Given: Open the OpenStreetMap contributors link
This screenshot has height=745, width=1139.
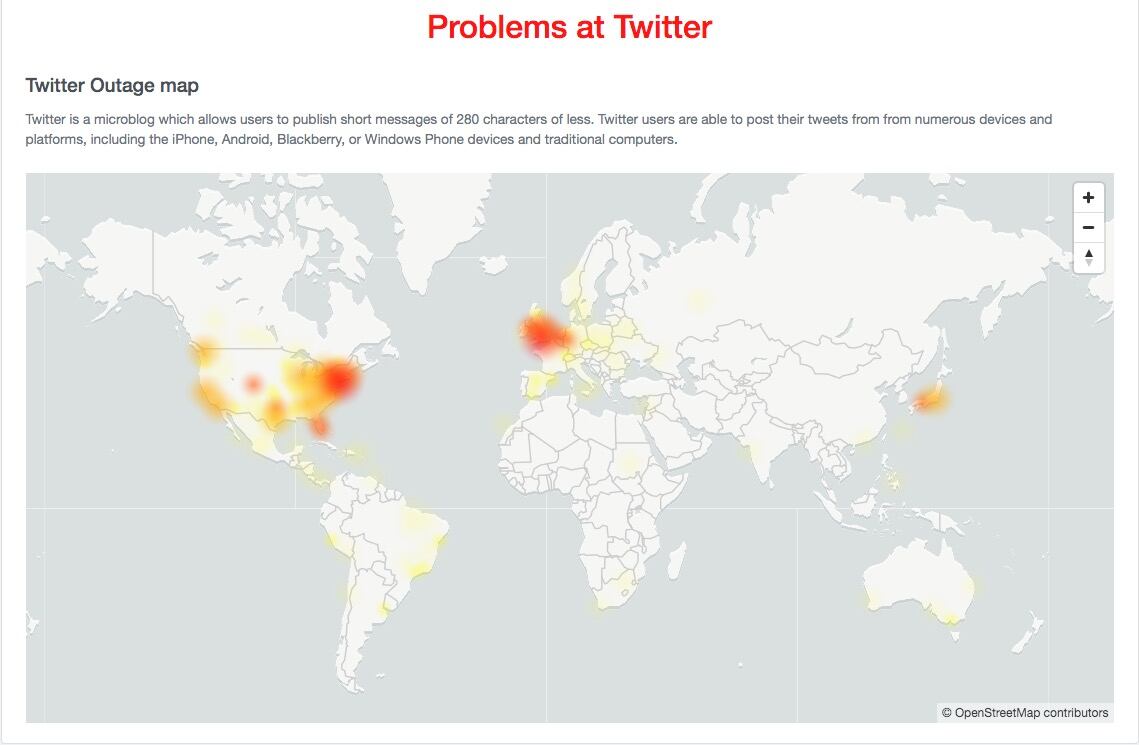Looking at the screenshot, I should [x=1031, y=713].
